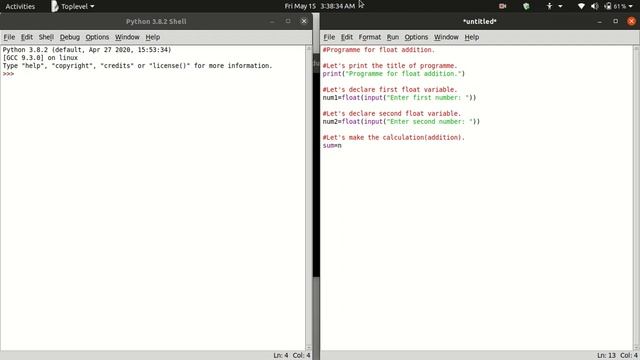The height and width of the screenshot is (360, 640).
Task: Click the num1=float(input(...)) line
Action: tap(399, 98)
